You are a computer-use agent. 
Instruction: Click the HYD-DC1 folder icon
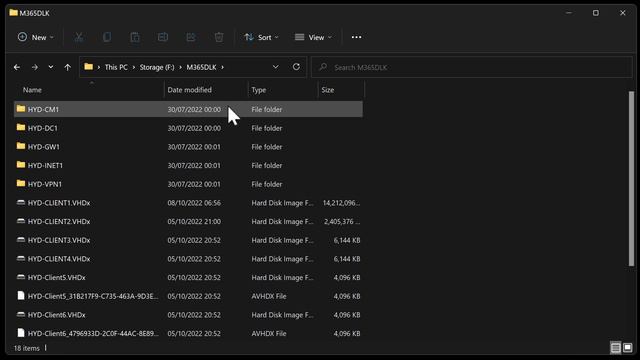click(21, 128)
